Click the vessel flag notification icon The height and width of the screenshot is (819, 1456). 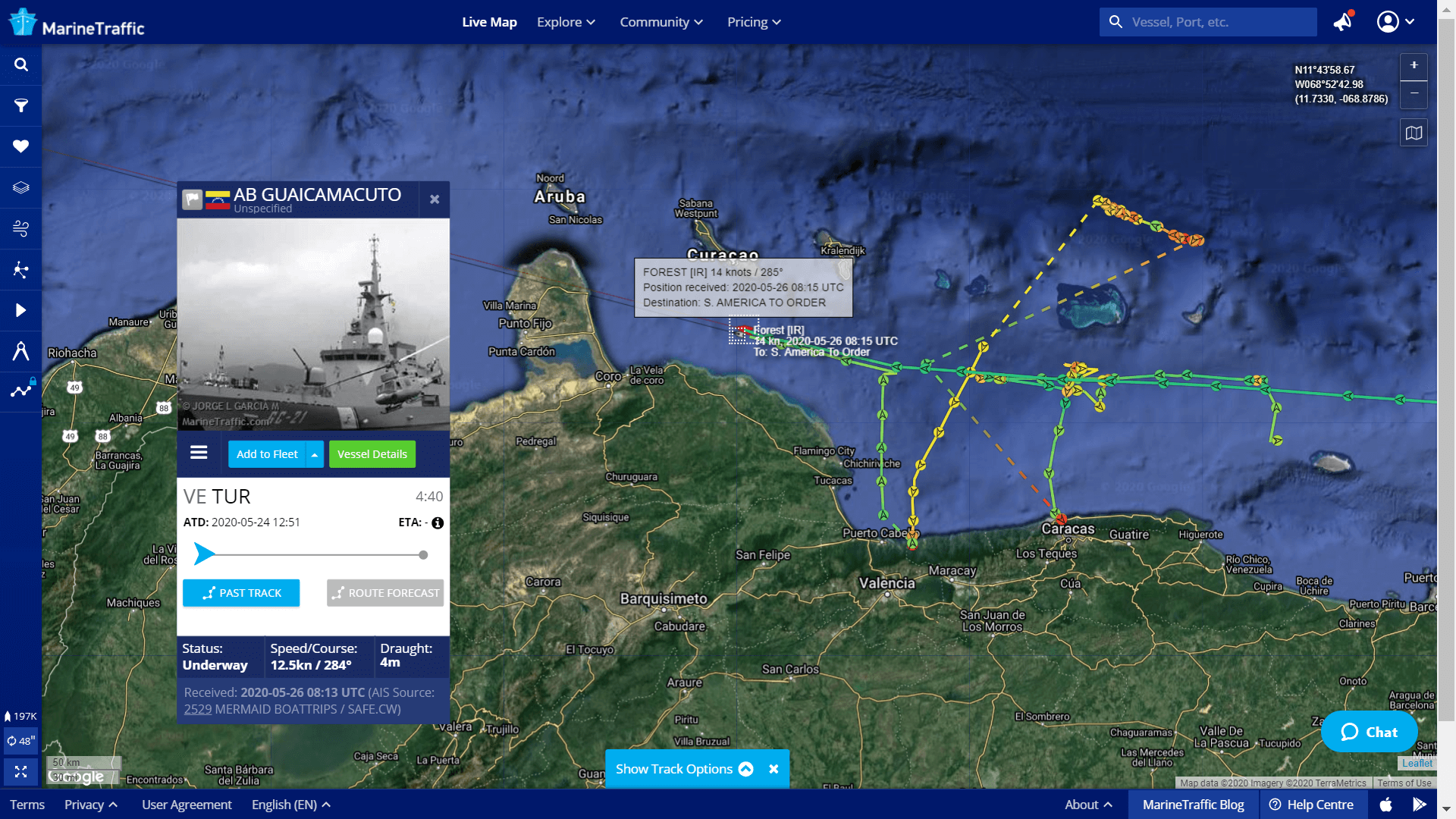(x=192, y=199)
